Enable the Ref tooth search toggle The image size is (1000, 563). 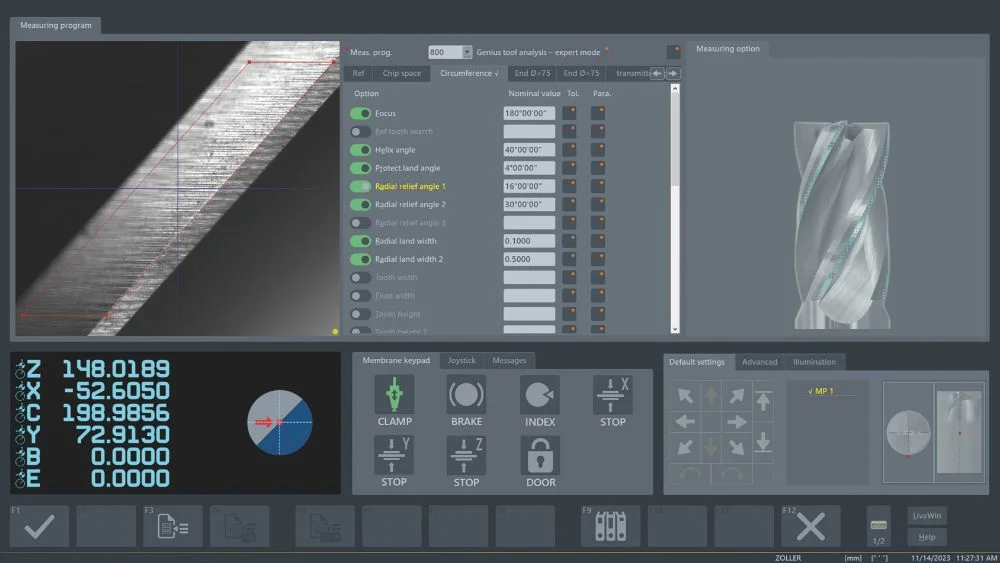point(360,132)
